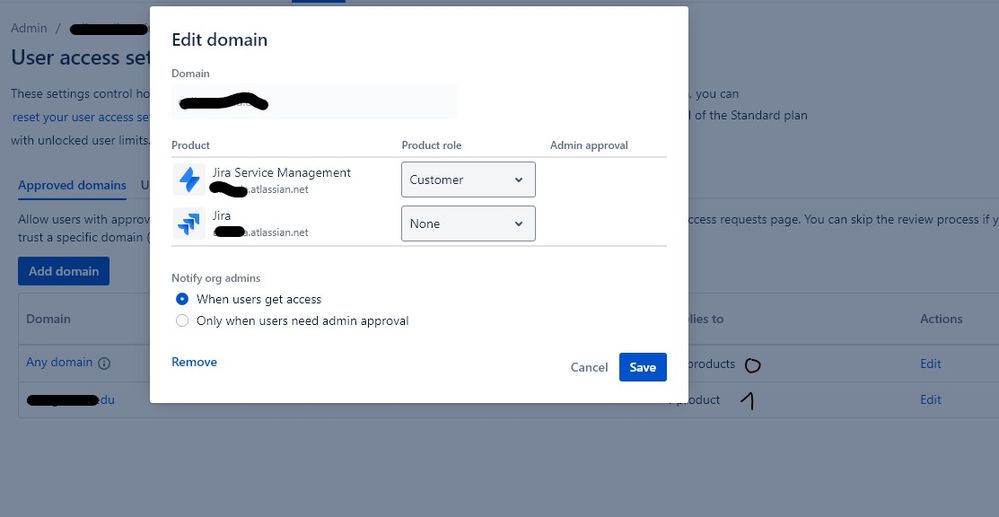Open the Customer product role dropdown
The width and height of the screenshot is (999, 517).
(x=468, y=180)
